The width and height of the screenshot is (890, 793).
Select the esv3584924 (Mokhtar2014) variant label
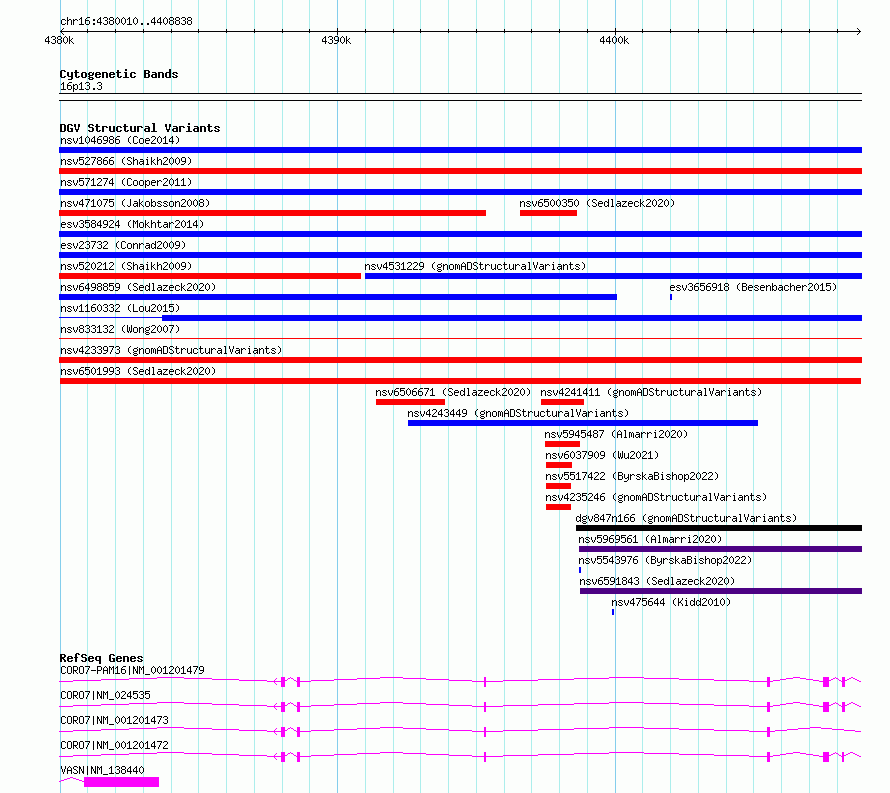point(132,224)
